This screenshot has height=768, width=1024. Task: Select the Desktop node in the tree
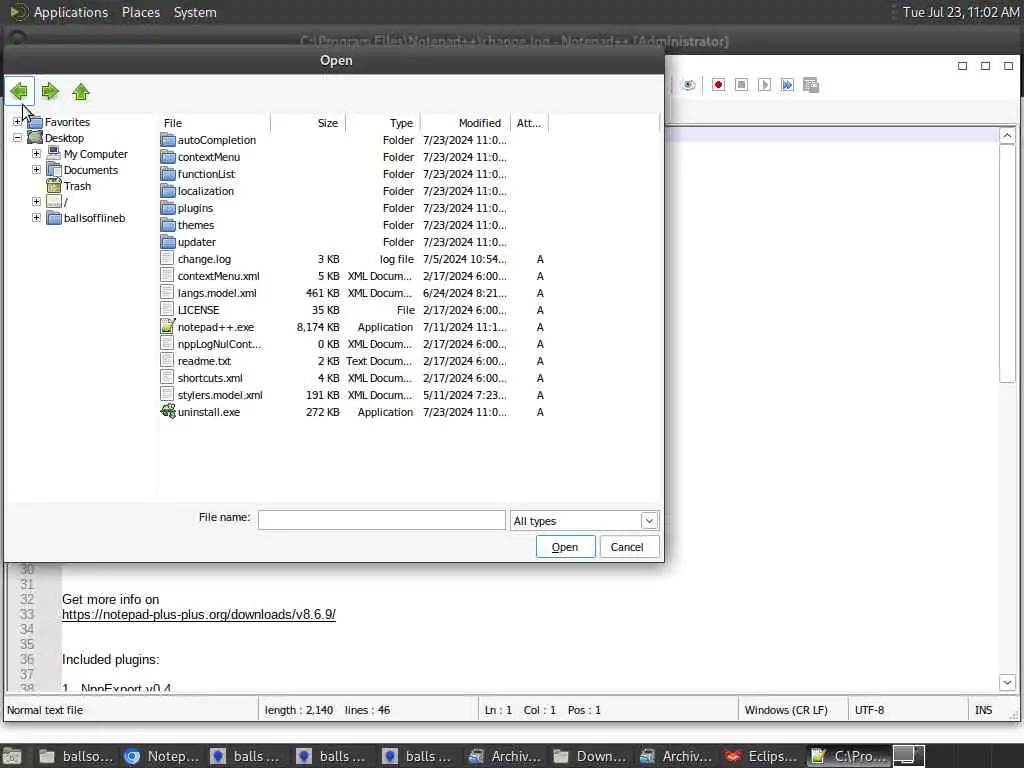(x=64, y=138)
